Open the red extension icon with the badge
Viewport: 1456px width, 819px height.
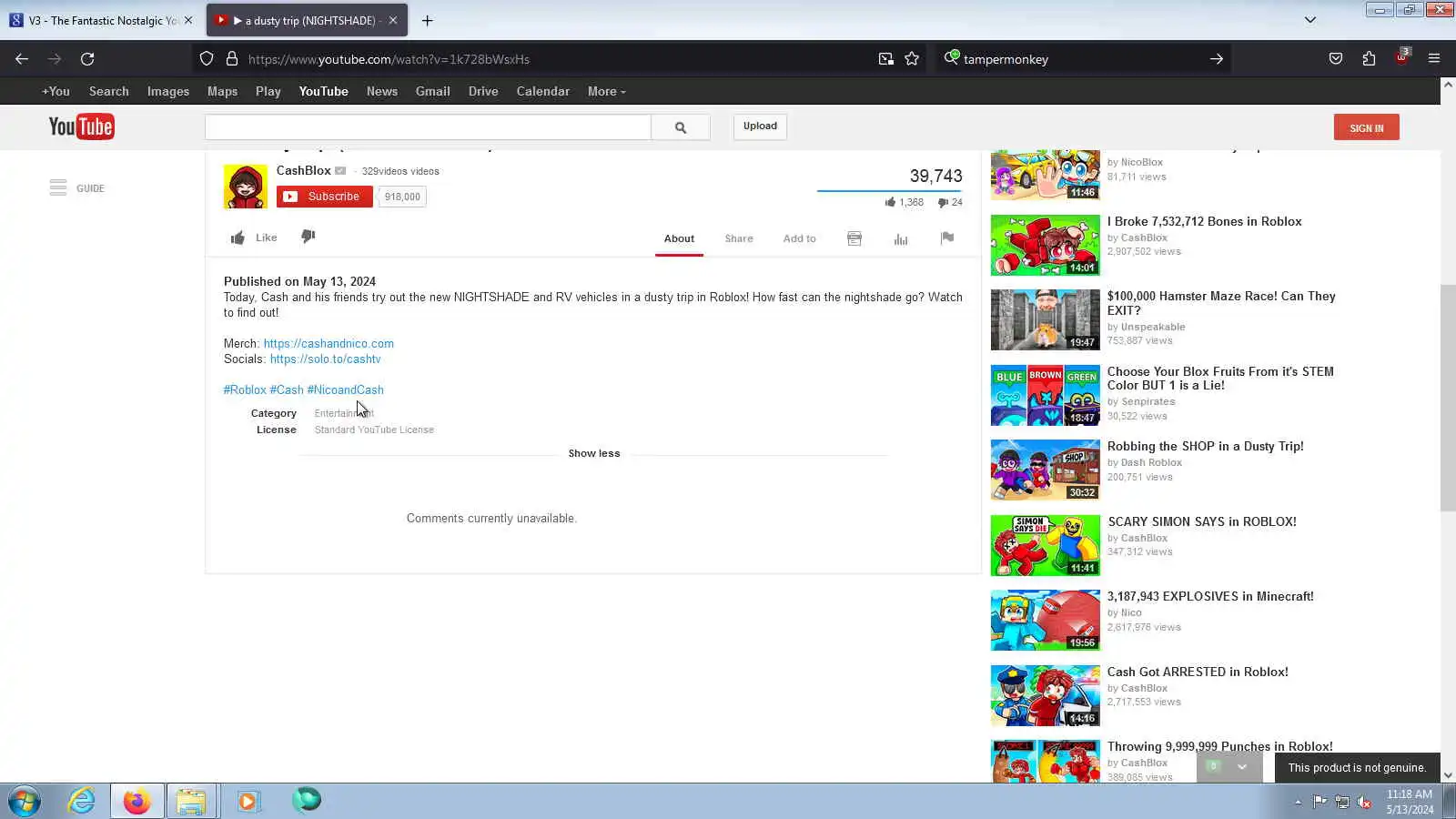[1401, 57]
